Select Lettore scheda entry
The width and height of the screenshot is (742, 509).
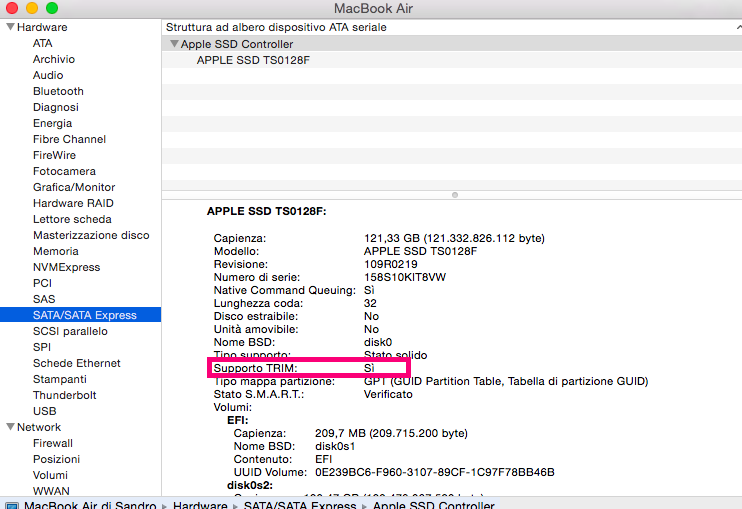coord(72,219)
